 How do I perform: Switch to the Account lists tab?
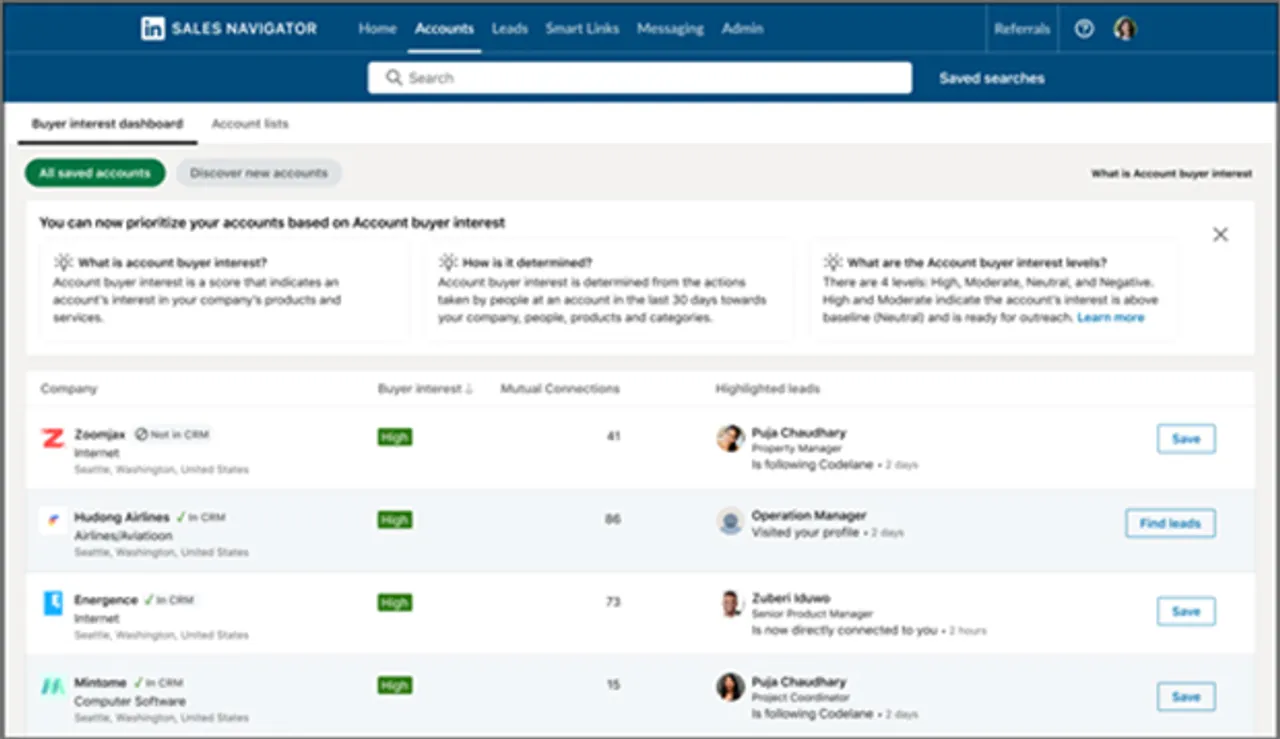coord(250,124)
